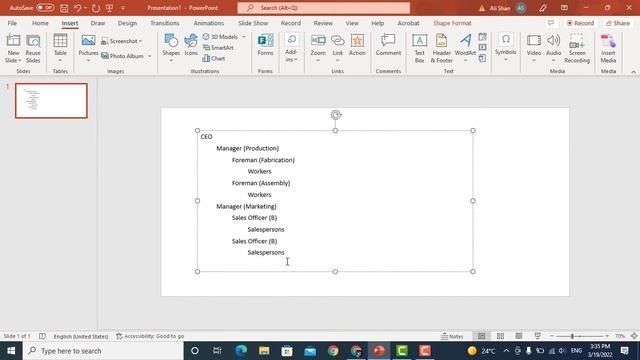
Task: Click the Share button
Action: [618, 23]
